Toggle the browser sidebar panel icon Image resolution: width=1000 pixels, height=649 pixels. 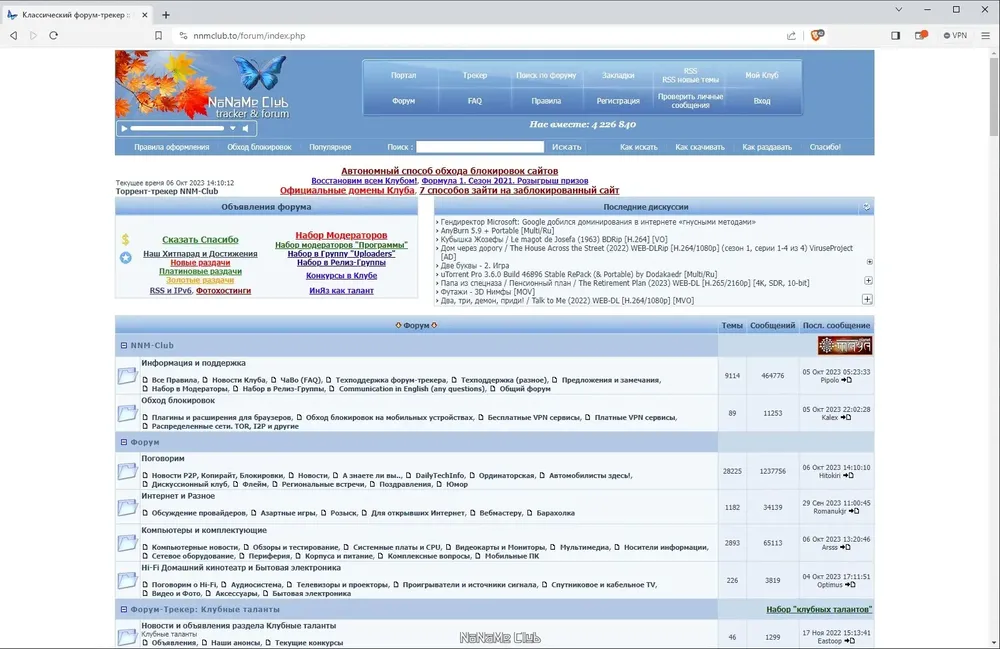coord(895,36)
